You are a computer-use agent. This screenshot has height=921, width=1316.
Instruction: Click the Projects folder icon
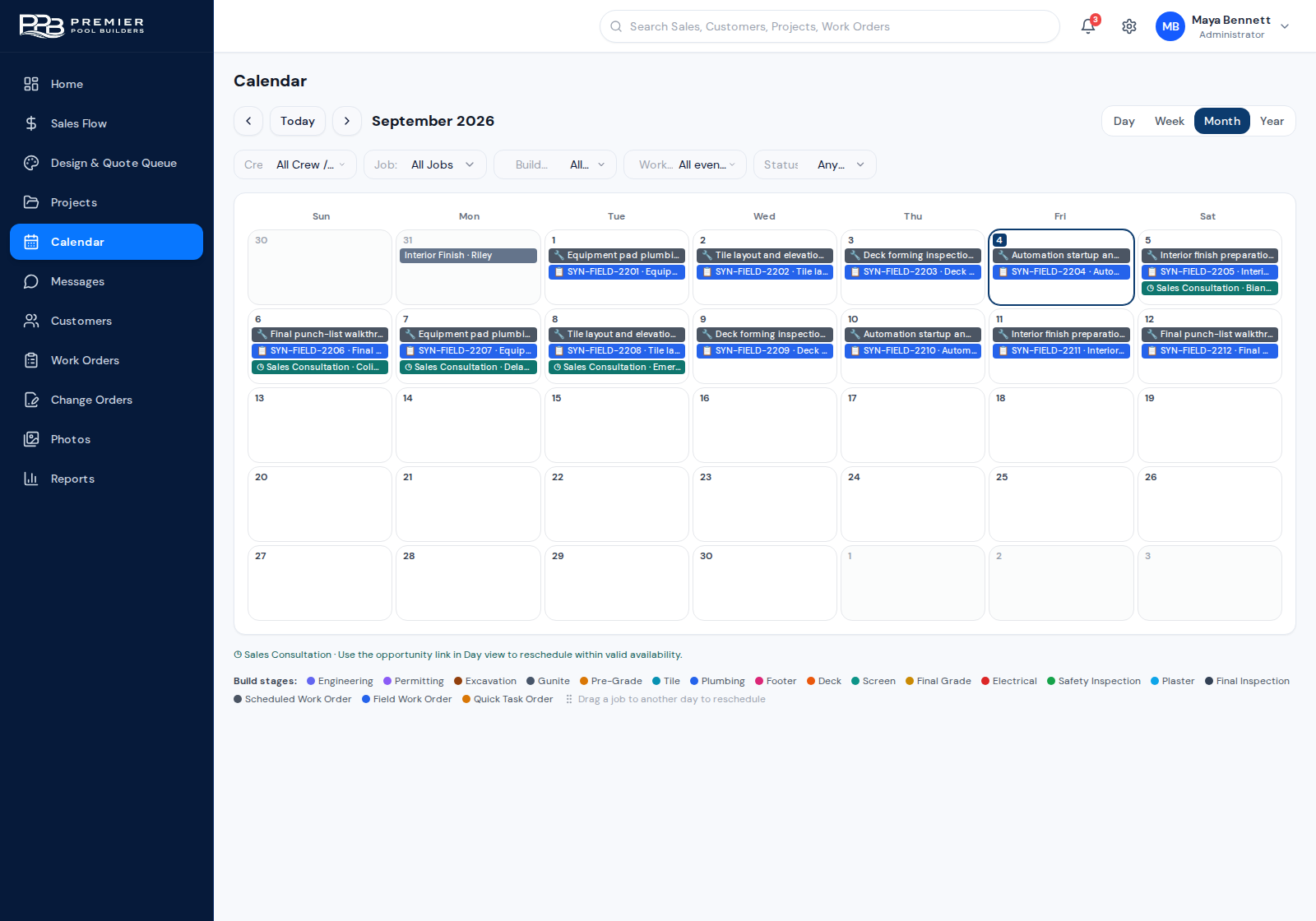tap(31, 202)
